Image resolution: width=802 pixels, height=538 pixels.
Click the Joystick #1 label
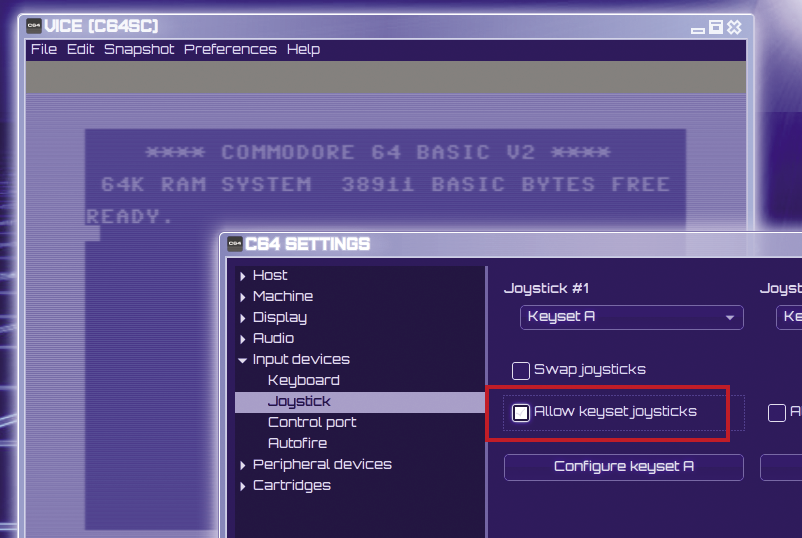(546, 288)
